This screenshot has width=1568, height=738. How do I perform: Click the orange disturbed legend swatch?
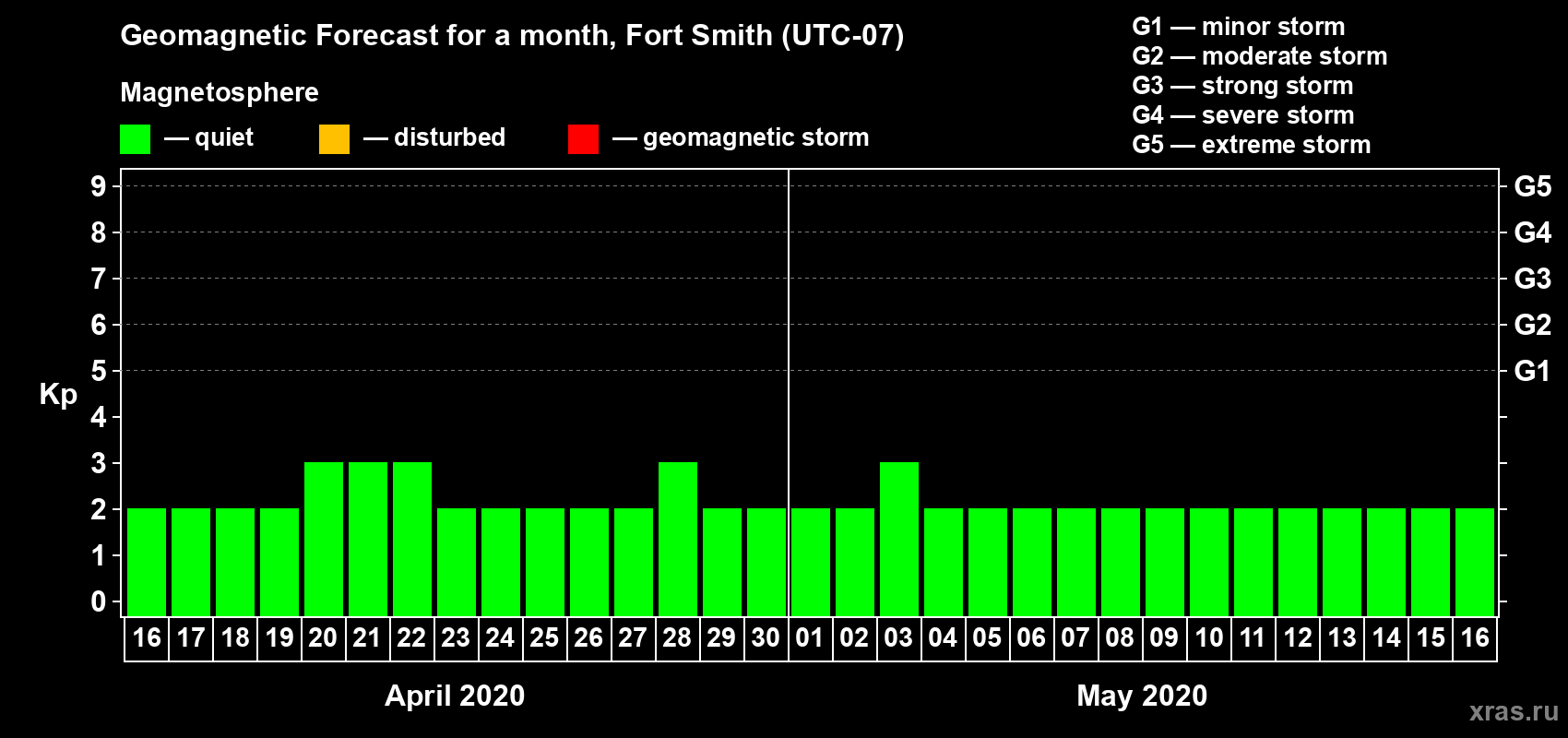[334, 139]
